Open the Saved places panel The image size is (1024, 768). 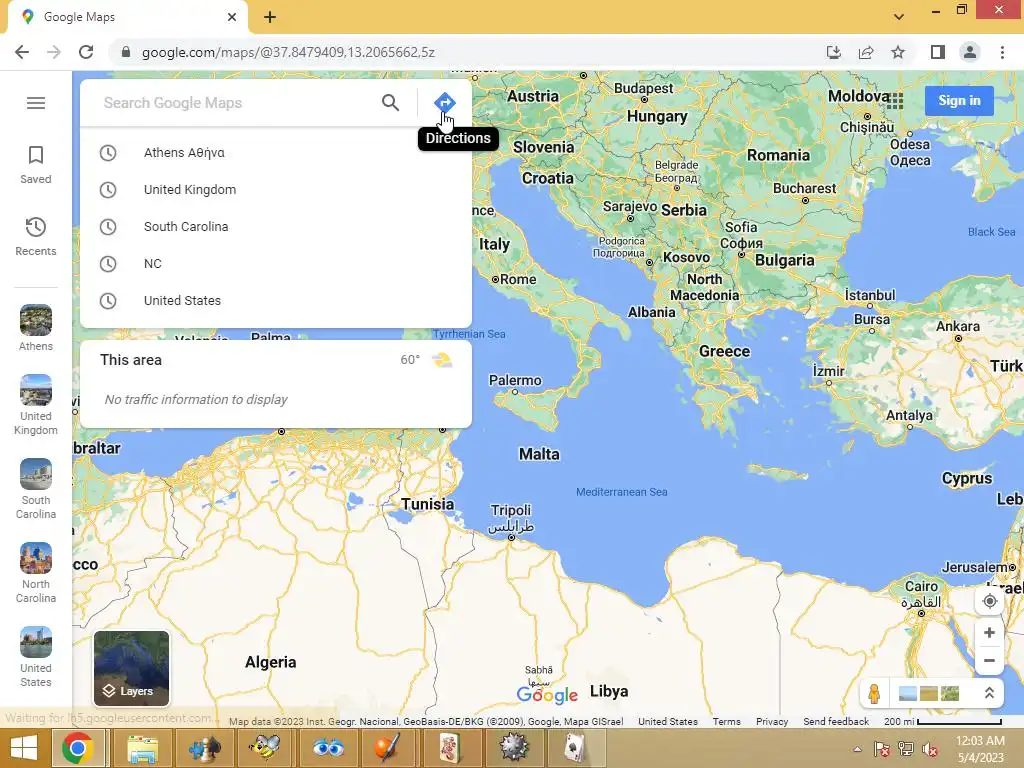36,165
